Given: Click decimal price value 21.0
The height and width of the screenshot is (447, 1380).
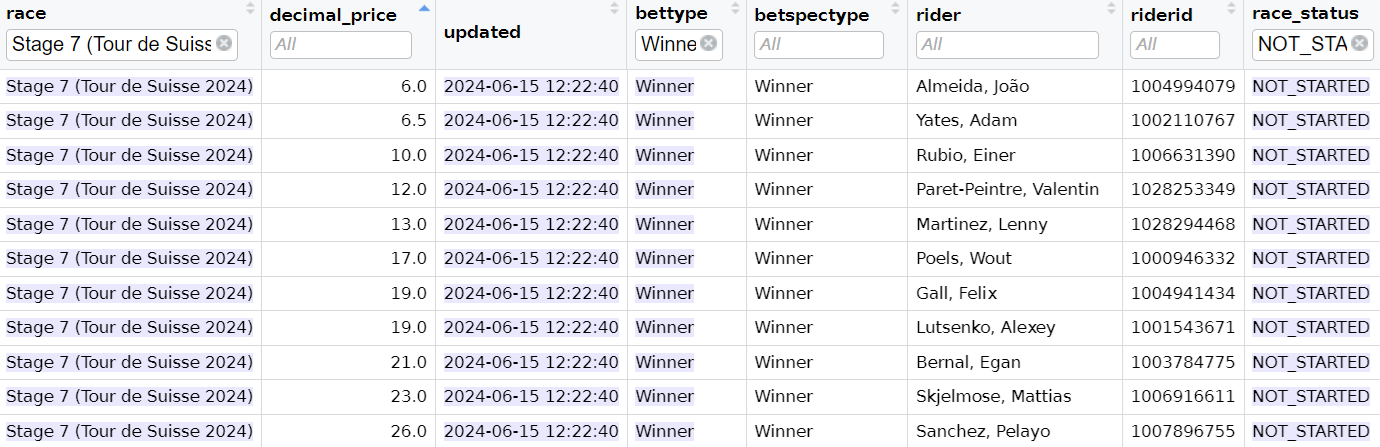Looking at the screenshot, I should click(409, 362).
